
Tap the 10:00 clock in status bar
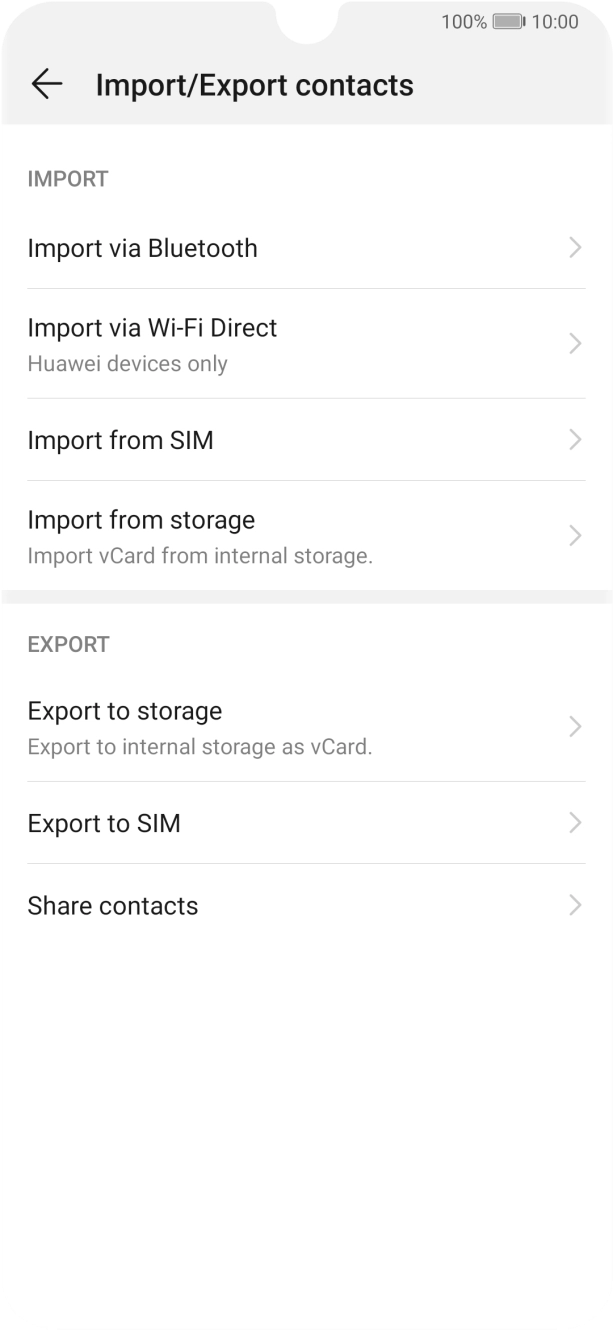click(x=556, y=21)
